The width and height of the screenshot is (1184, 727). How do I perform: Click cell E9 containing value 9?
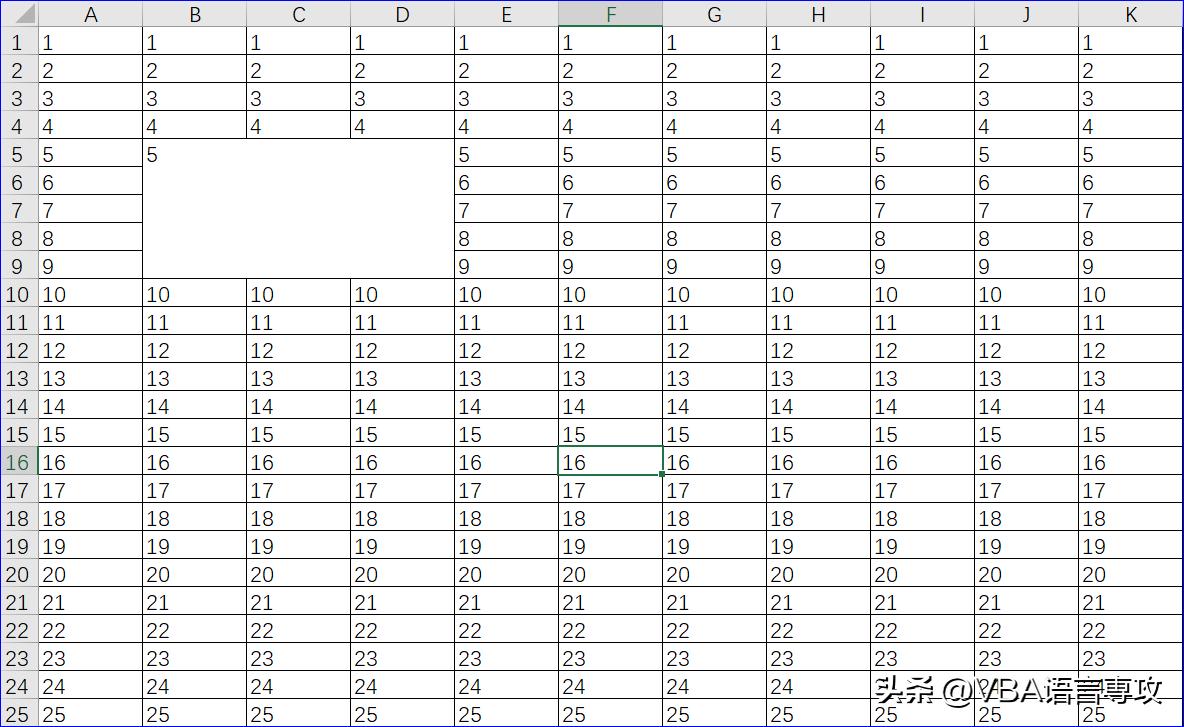(x=506, y=266)
